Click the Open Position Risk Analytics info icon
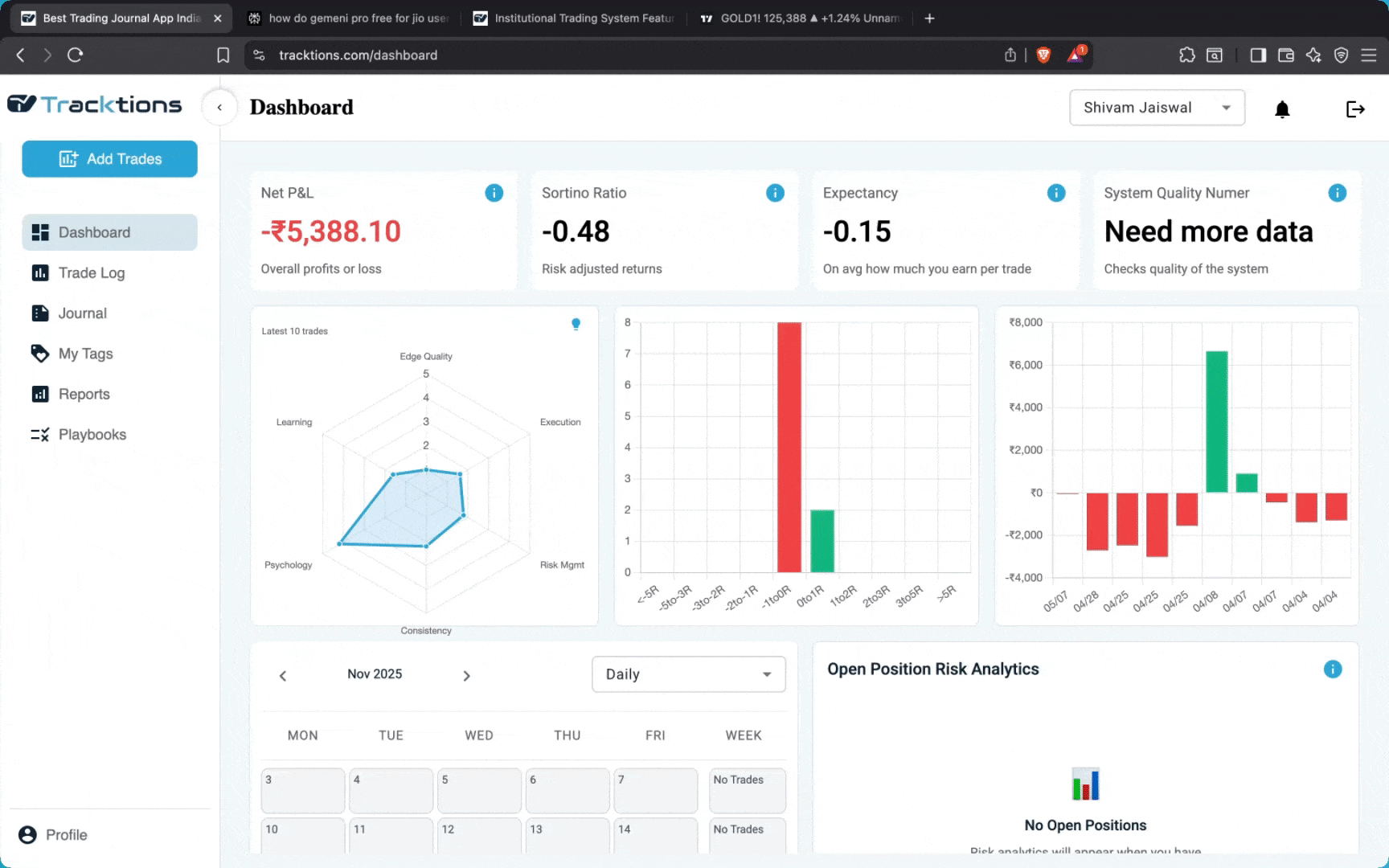Image resolution: width=1389 pixels, height=868 pixels. (x=1333, y=669)
